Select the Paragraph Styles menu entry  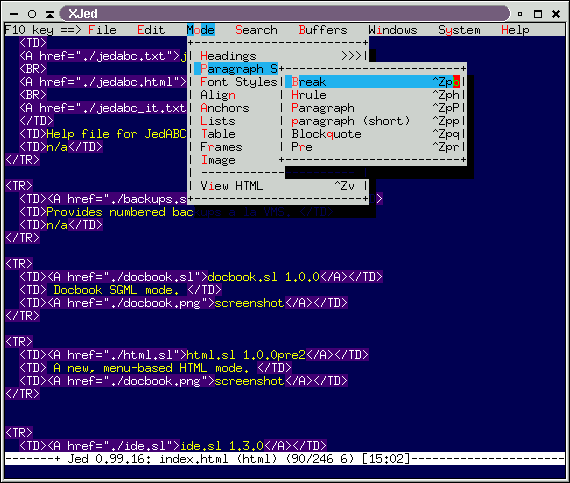236,69
